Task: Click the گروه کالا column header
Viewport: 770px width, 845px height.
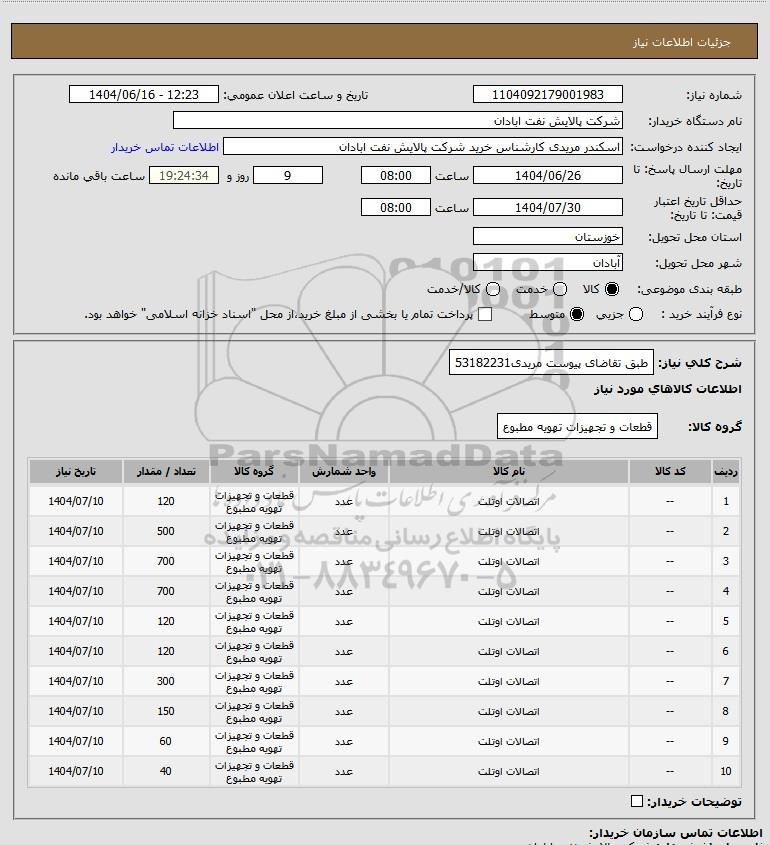Action: click(x=254, y=472)
